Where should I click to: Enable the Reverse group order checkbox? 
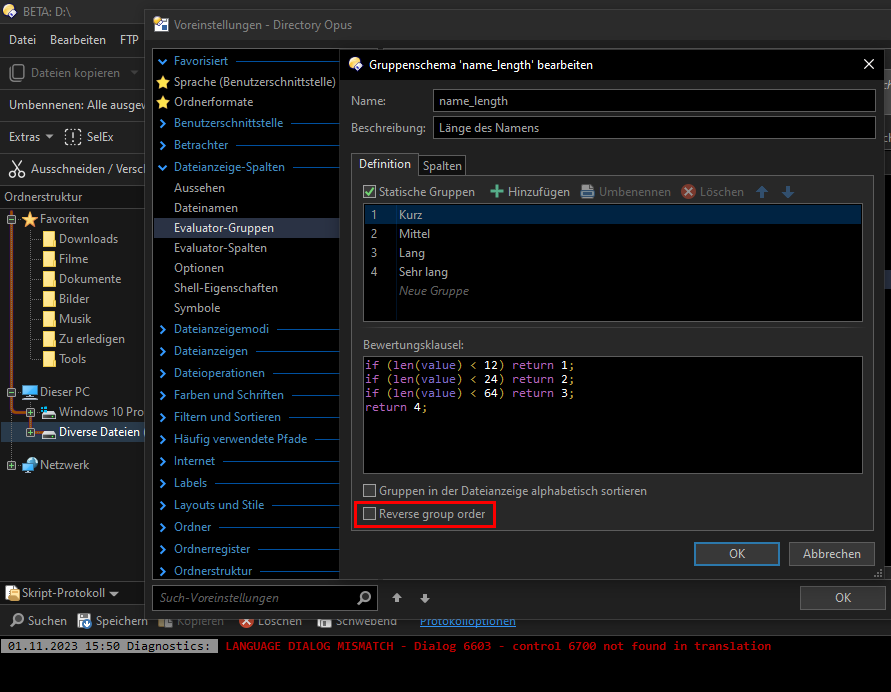(369, 514)
